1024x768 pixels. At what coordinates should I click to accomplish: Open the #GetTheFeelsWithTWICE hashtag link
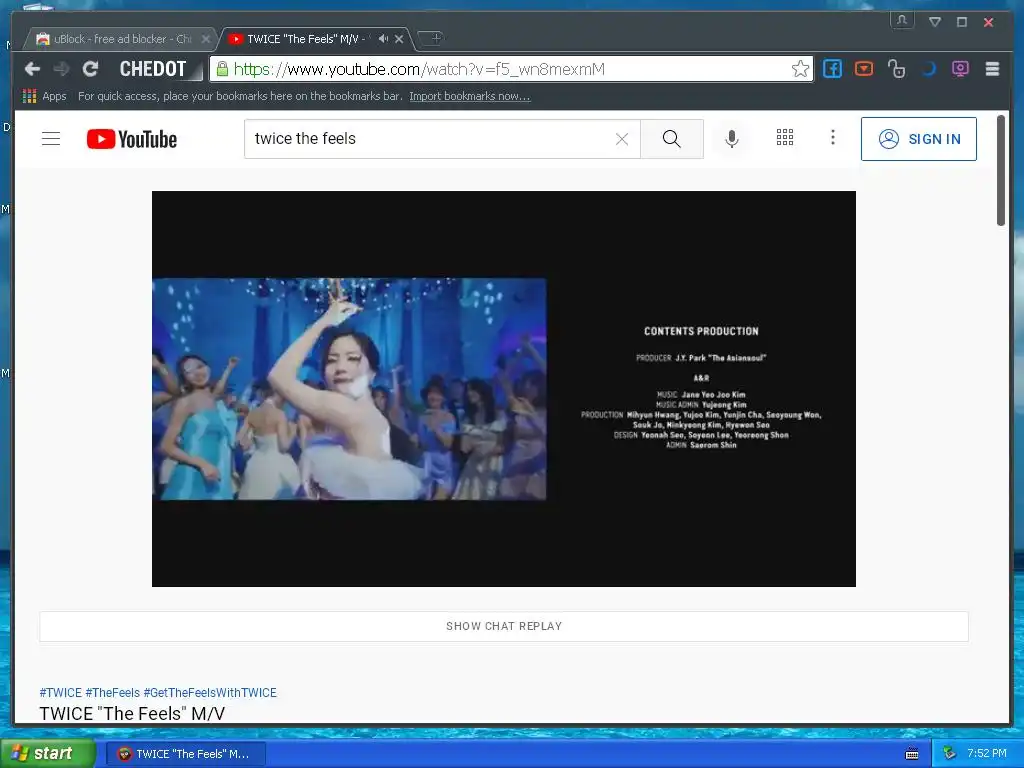[x=210, y=693]
